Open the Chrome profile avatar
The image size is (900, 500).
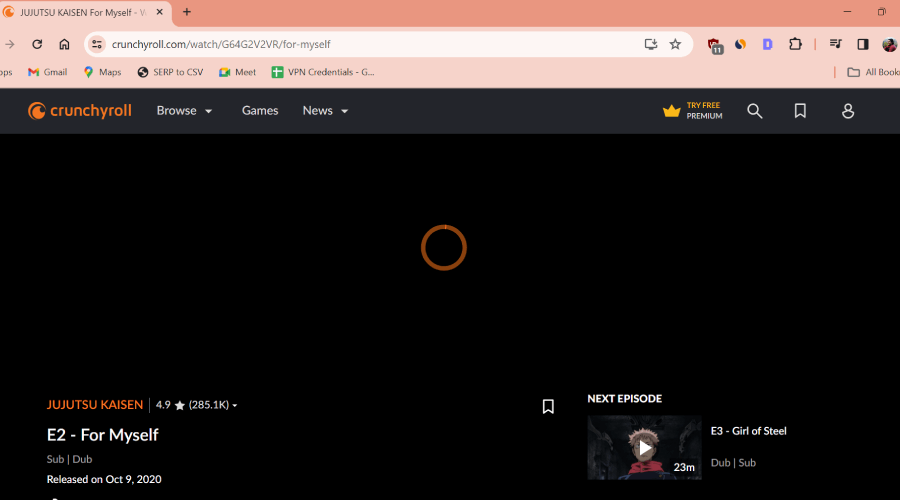890,44
